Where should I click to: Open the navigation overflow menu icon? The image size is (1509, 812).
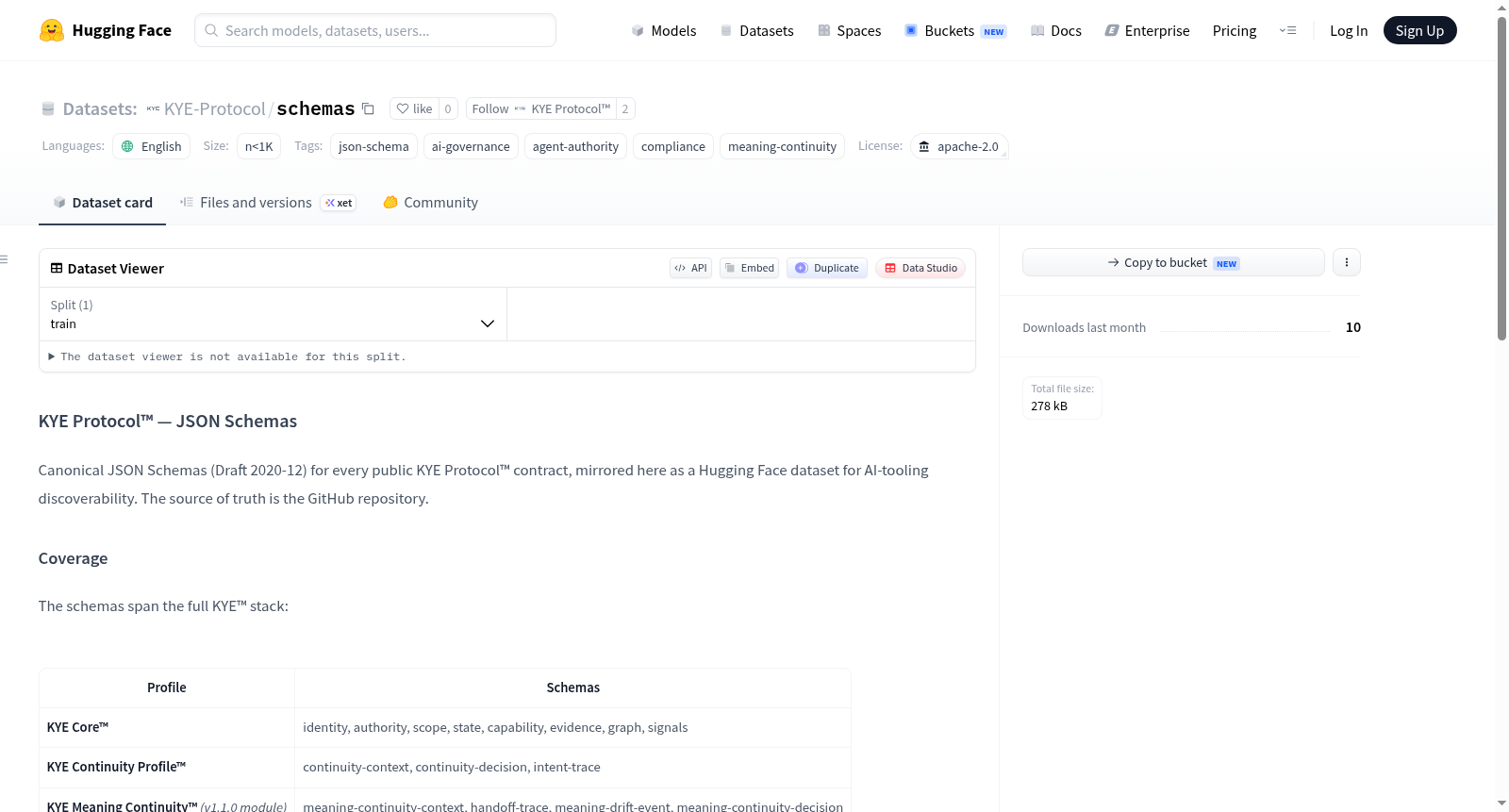click(x=1287, y=30)
